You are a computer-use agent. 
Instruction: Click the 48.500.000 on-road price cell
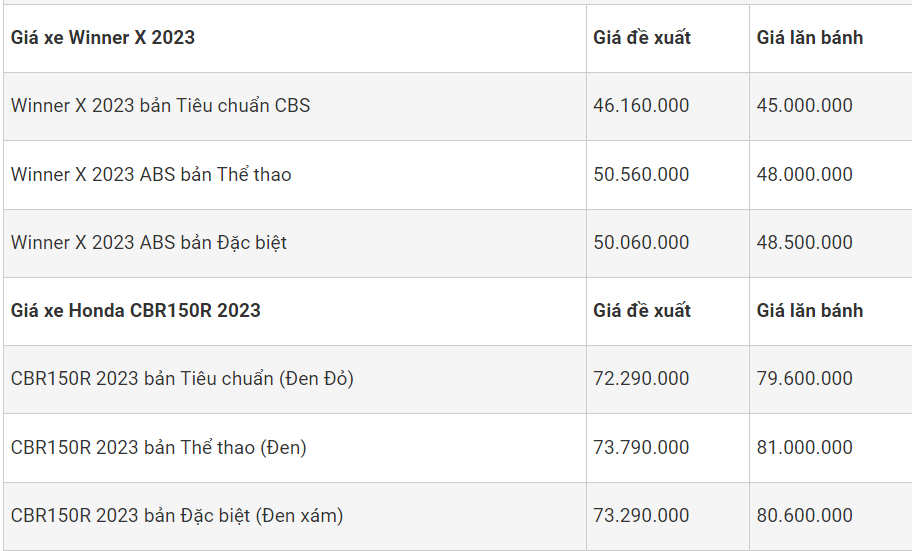pyautogui.click(x=805, y=242)
